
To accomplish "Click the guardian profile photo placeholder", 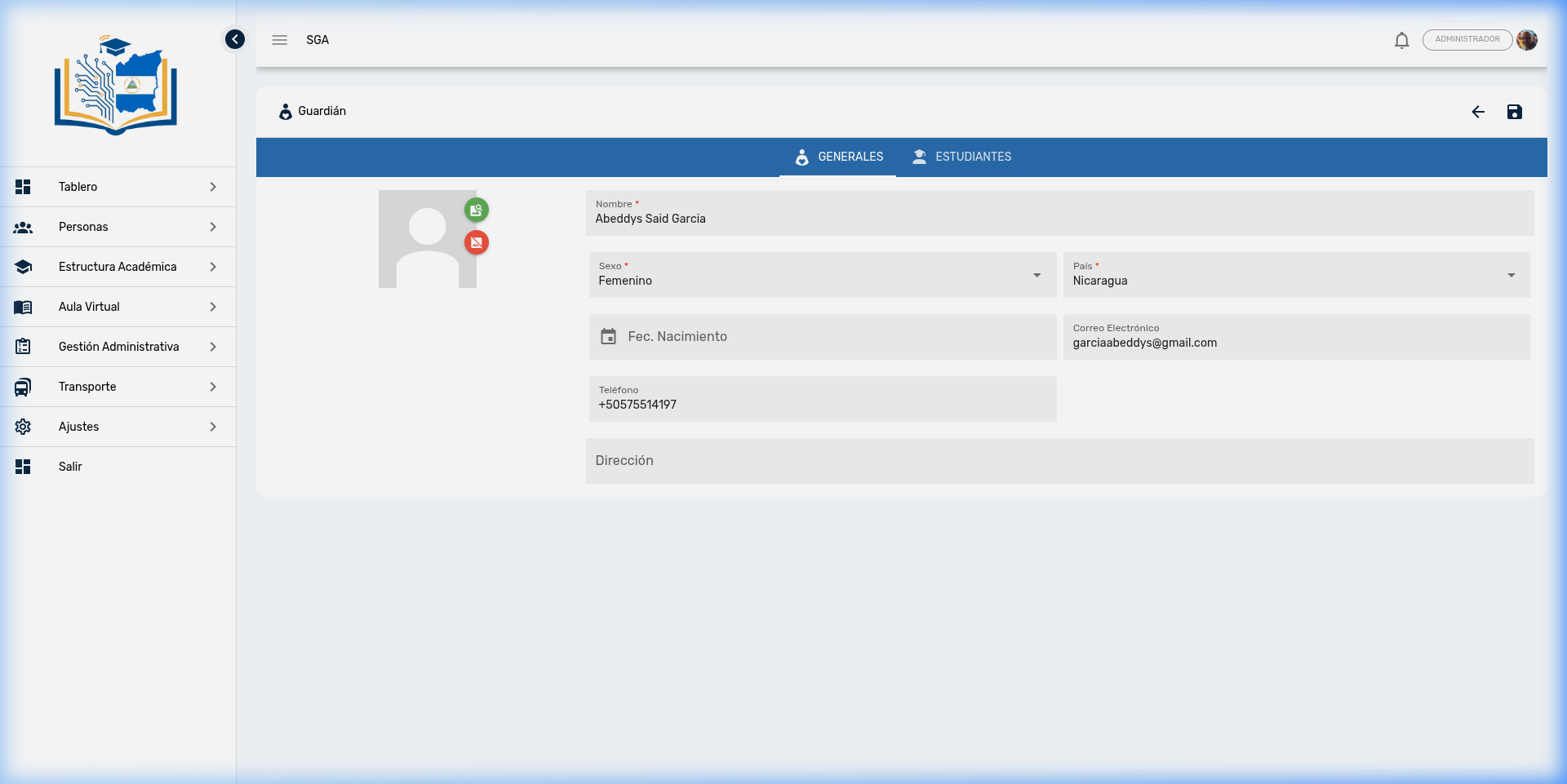I will click(x=427, y=239).
